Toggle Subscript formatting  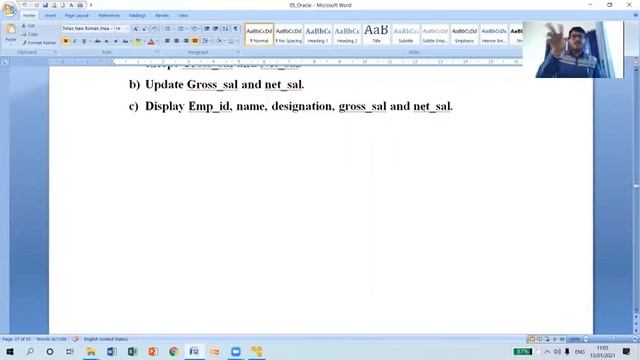[107, 41]
